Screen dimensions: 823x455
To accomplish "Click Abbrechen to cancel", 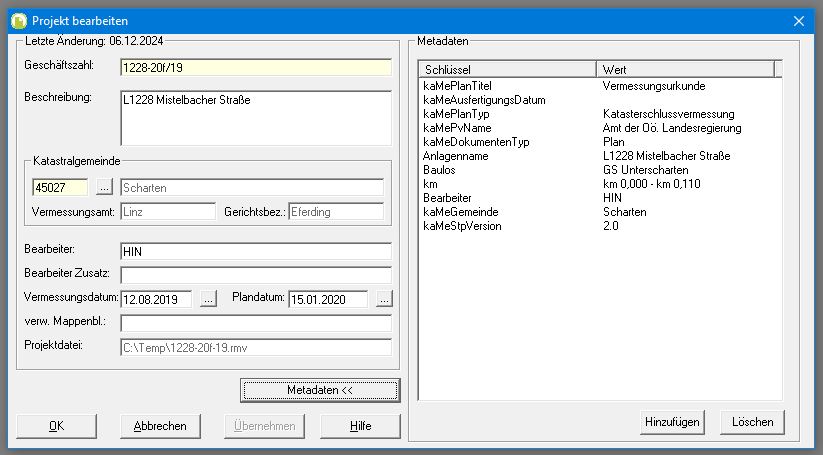I will pyautogui.click(x=160, y=425).
